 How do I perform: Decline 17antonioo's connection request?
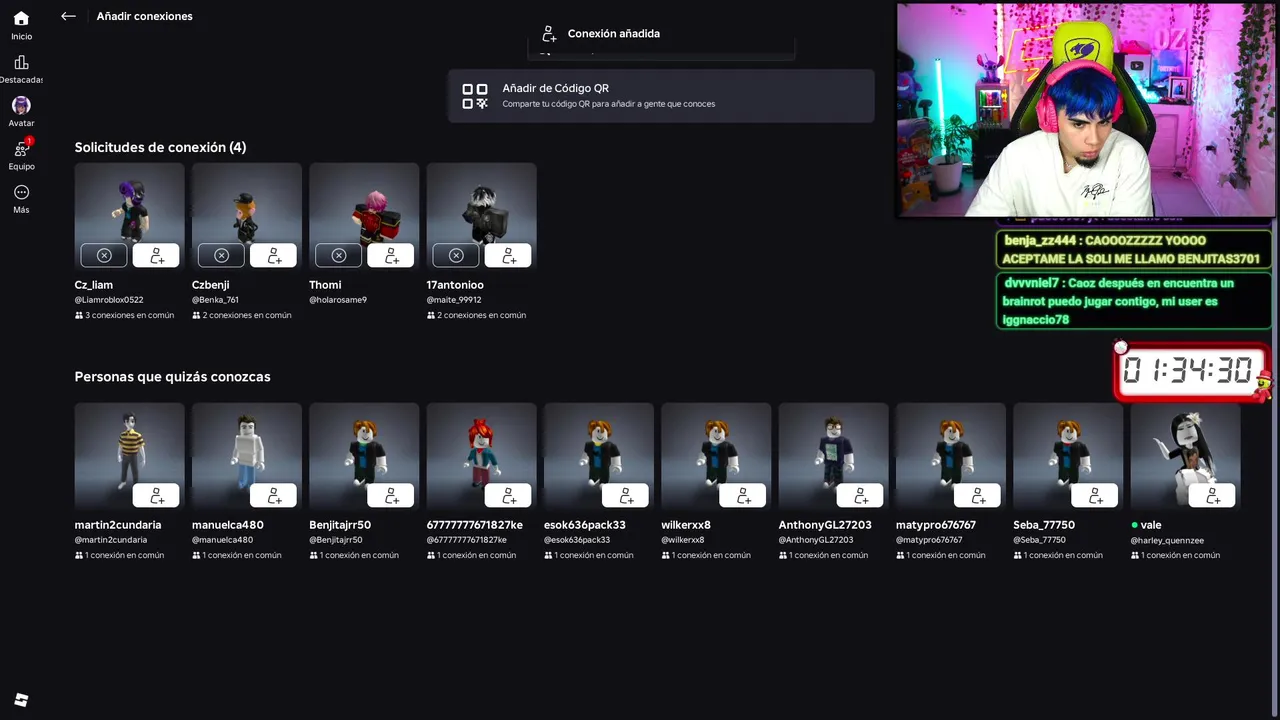point(456,255)
